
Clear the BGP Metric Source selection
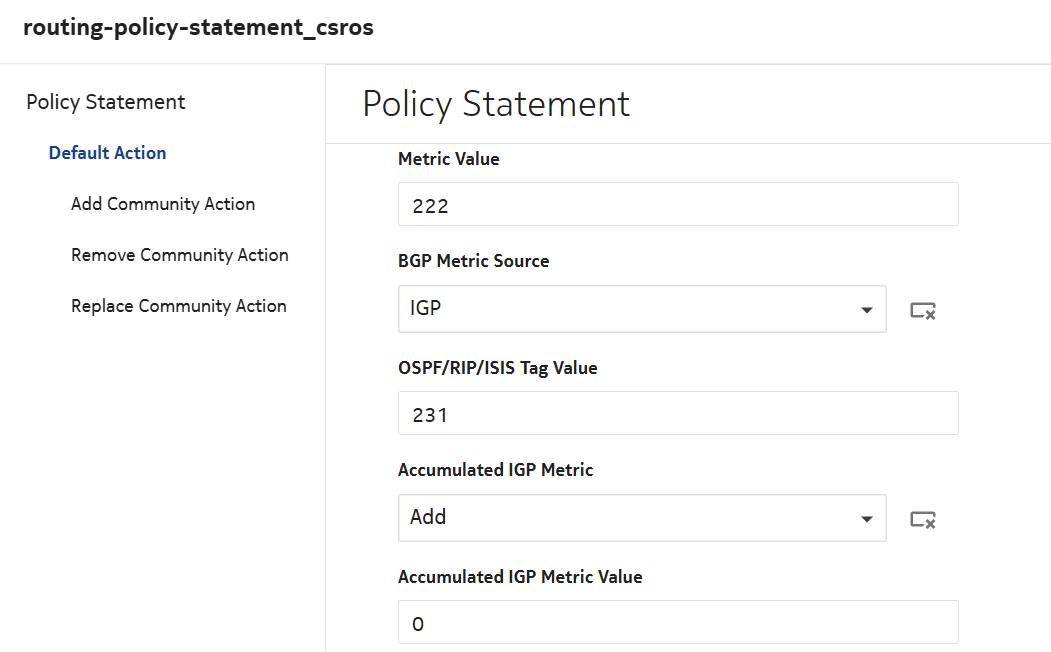coord(922,310)
